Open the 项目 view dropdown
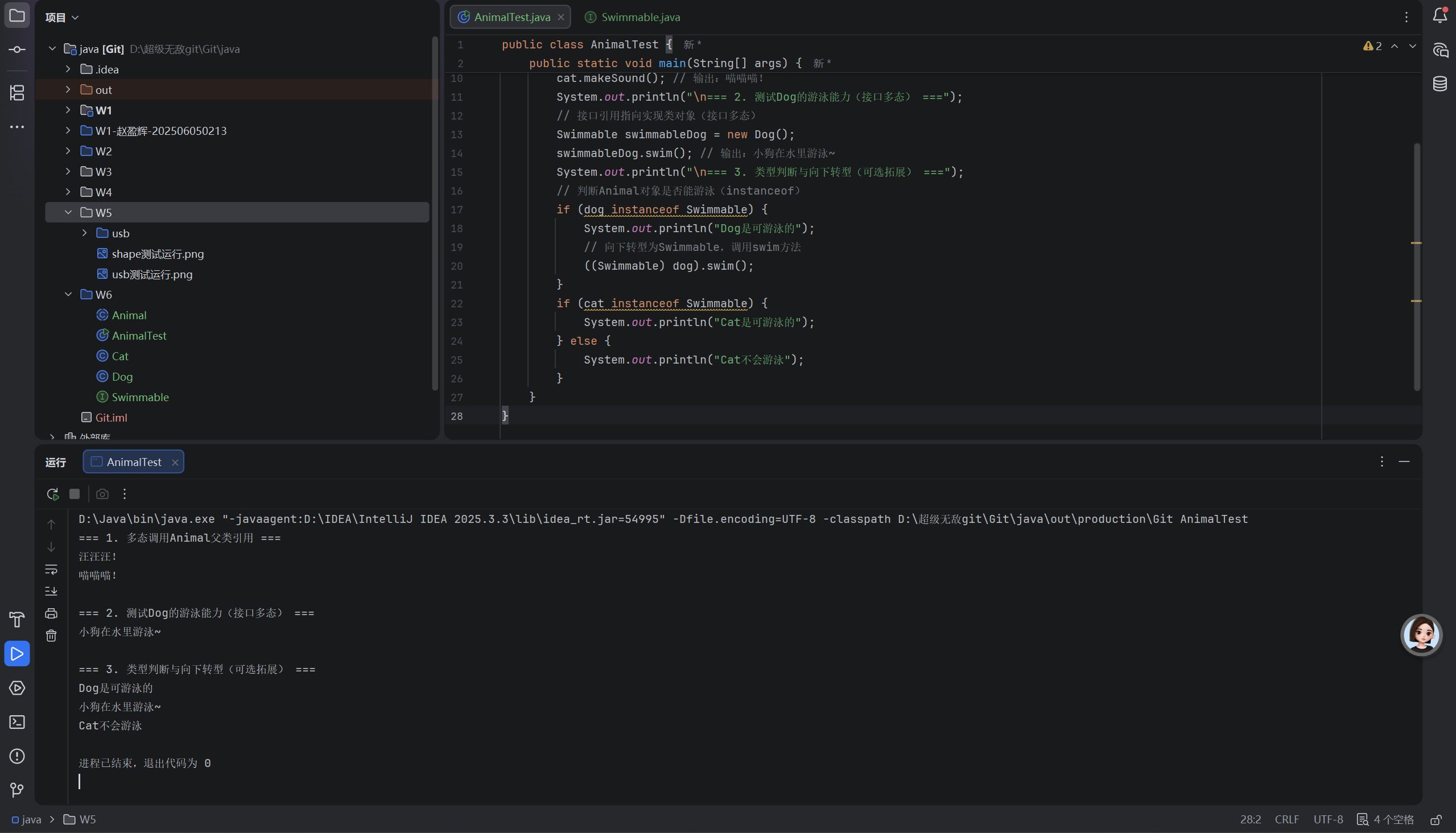Viewport: 1456px width, 833px height. [x=62, y=18]
